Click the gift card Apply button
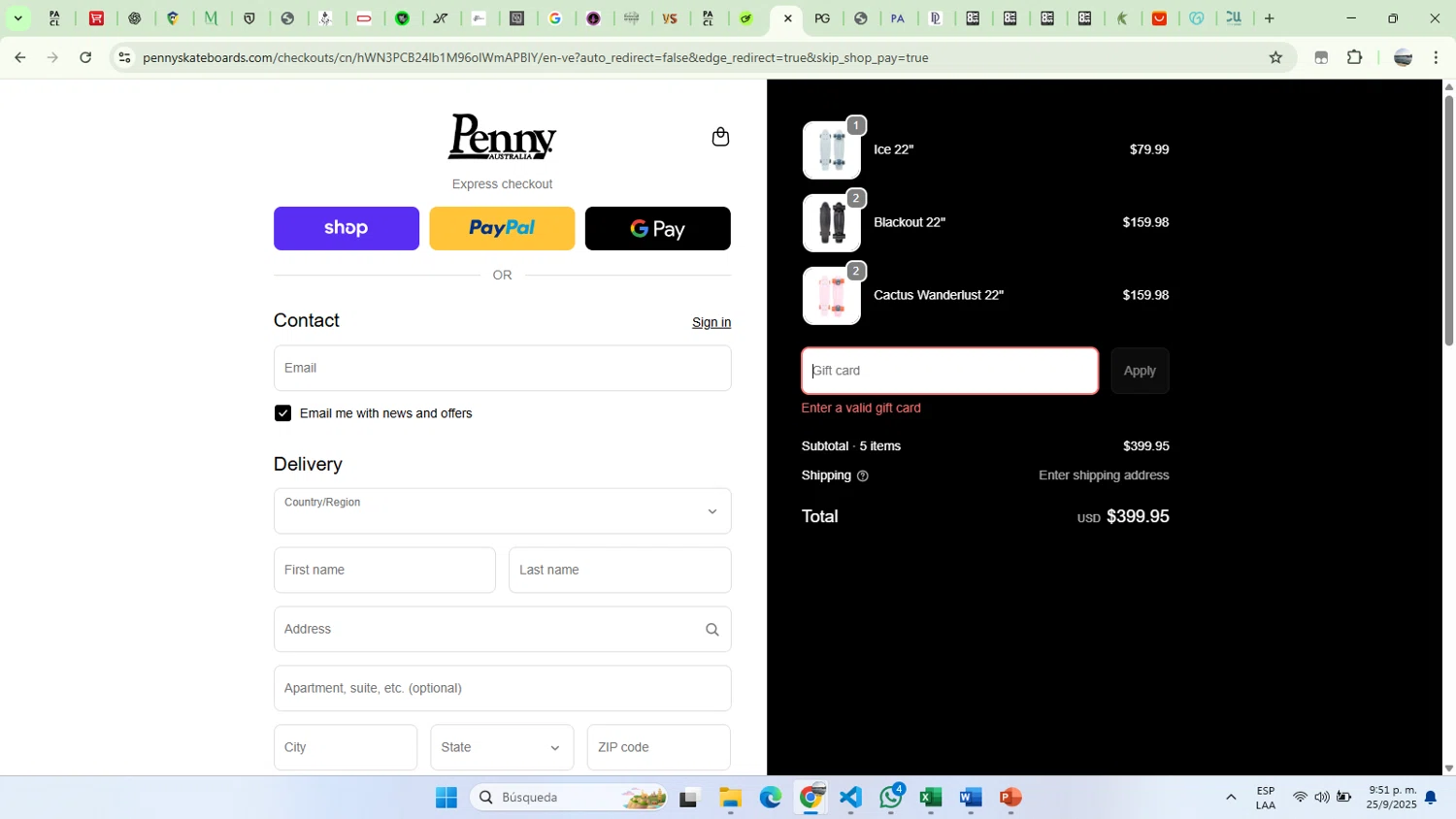The image size is (1456, 819). (1140, 371)
